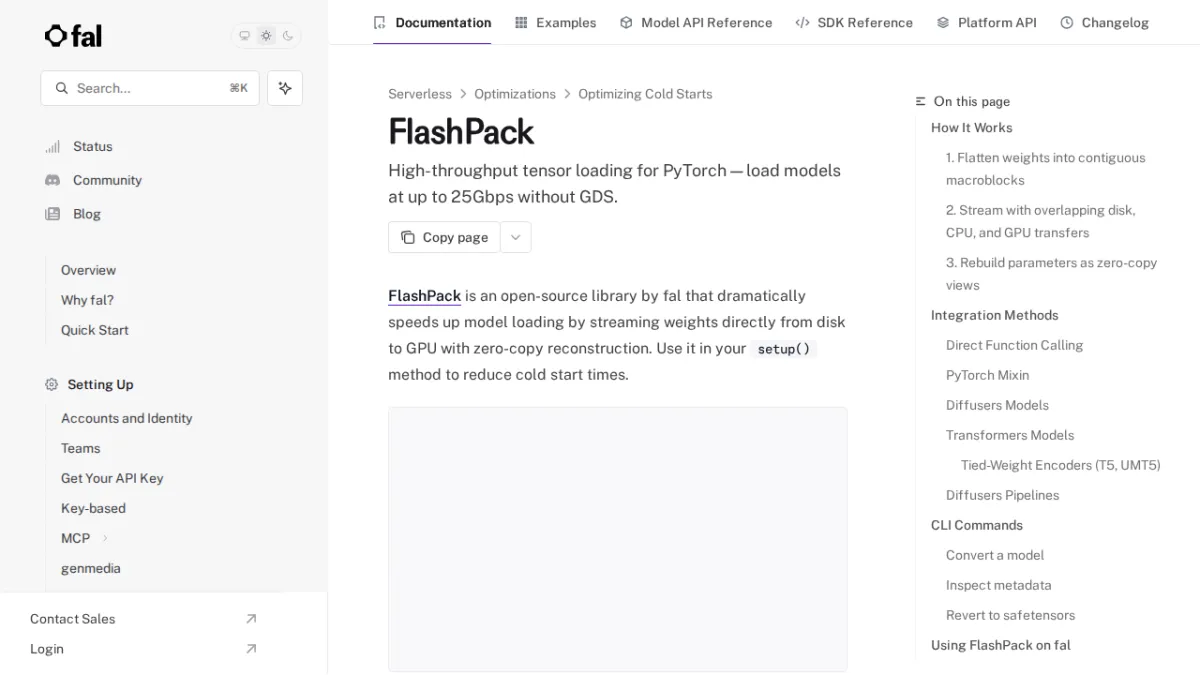Jump to Rebuild parameters as zero-copy views
The height and width of the screenshot is (675, 1200).
click(x=1052, y=274)
